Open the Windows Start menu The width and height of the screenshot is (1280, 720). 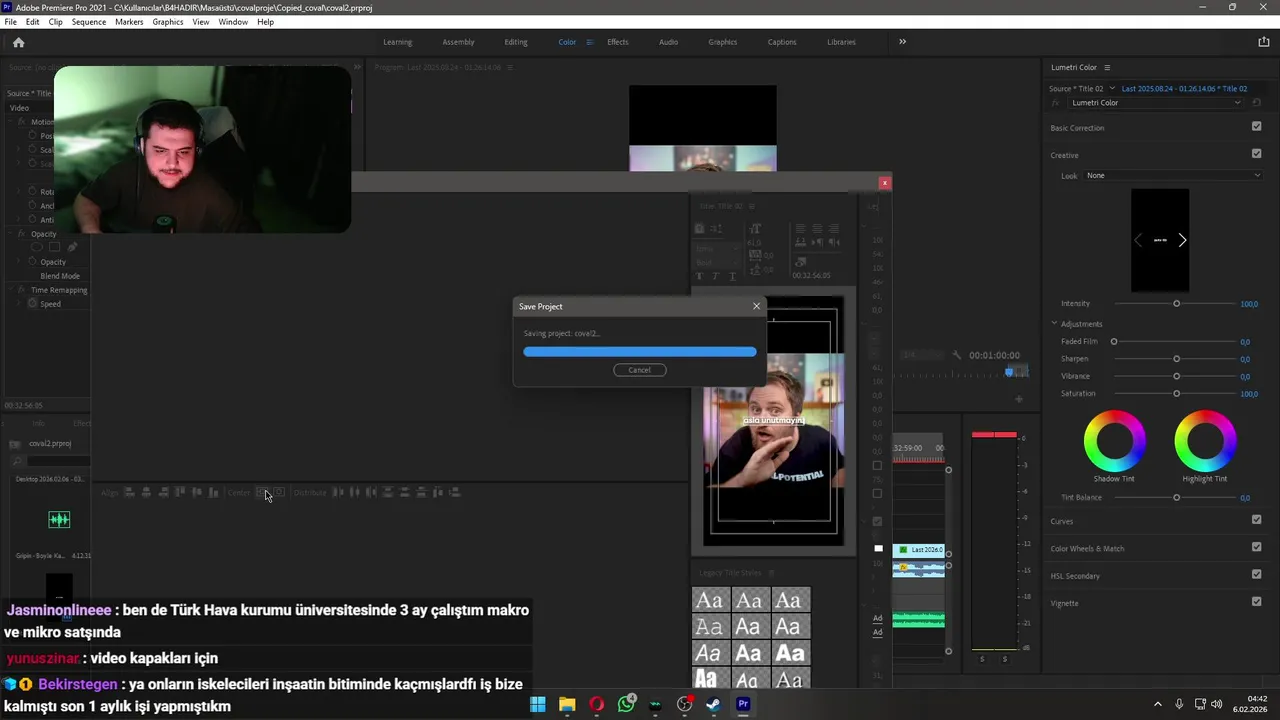(538, 704)
